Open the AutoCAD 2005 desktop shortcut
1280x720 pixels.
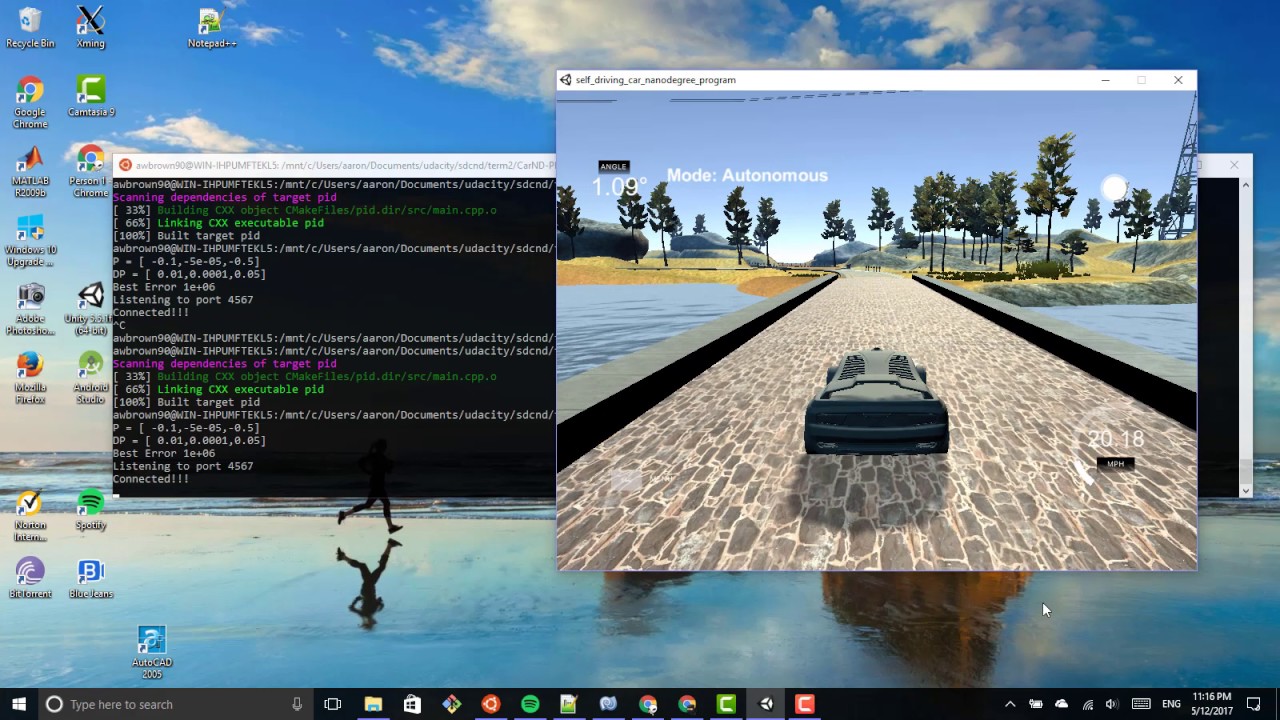pyautogui.click(x=151, y=654)
